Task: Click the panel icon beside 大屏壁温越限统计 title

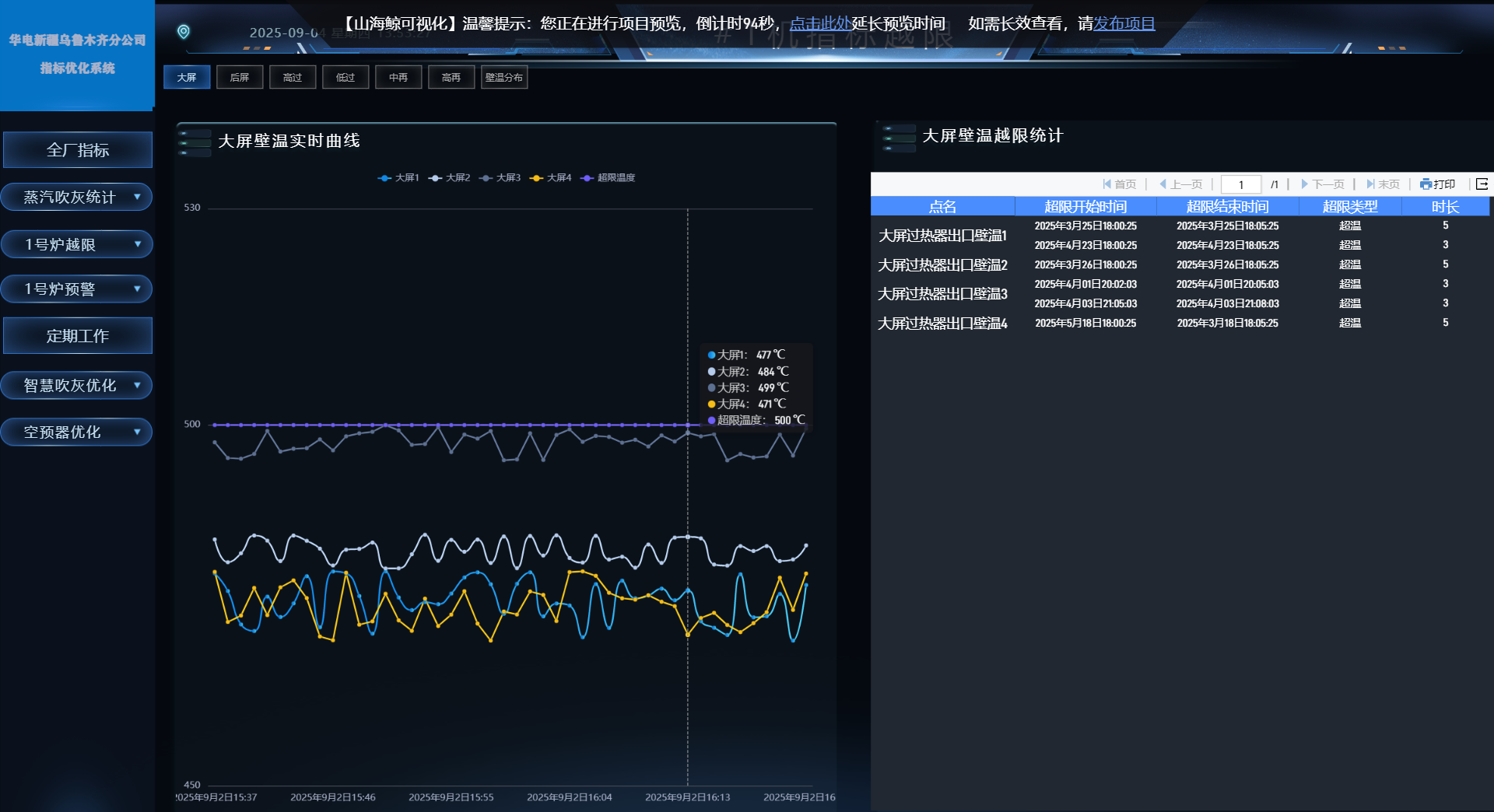Action: [899, 138]
